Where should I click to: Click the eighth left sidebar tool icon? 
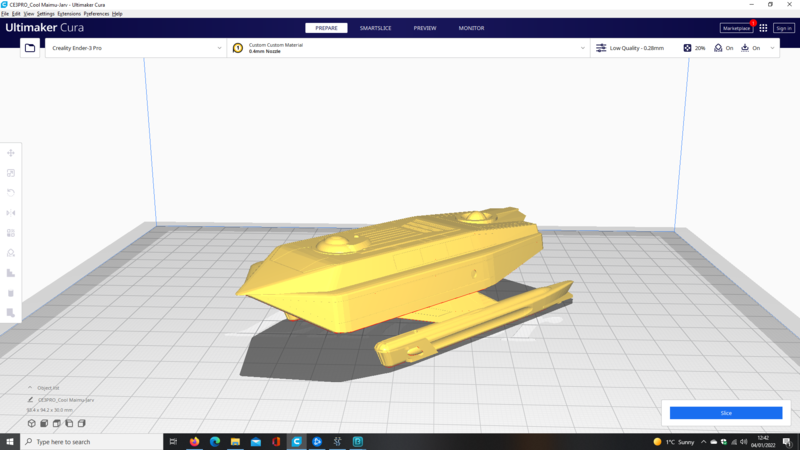[11, 293]
